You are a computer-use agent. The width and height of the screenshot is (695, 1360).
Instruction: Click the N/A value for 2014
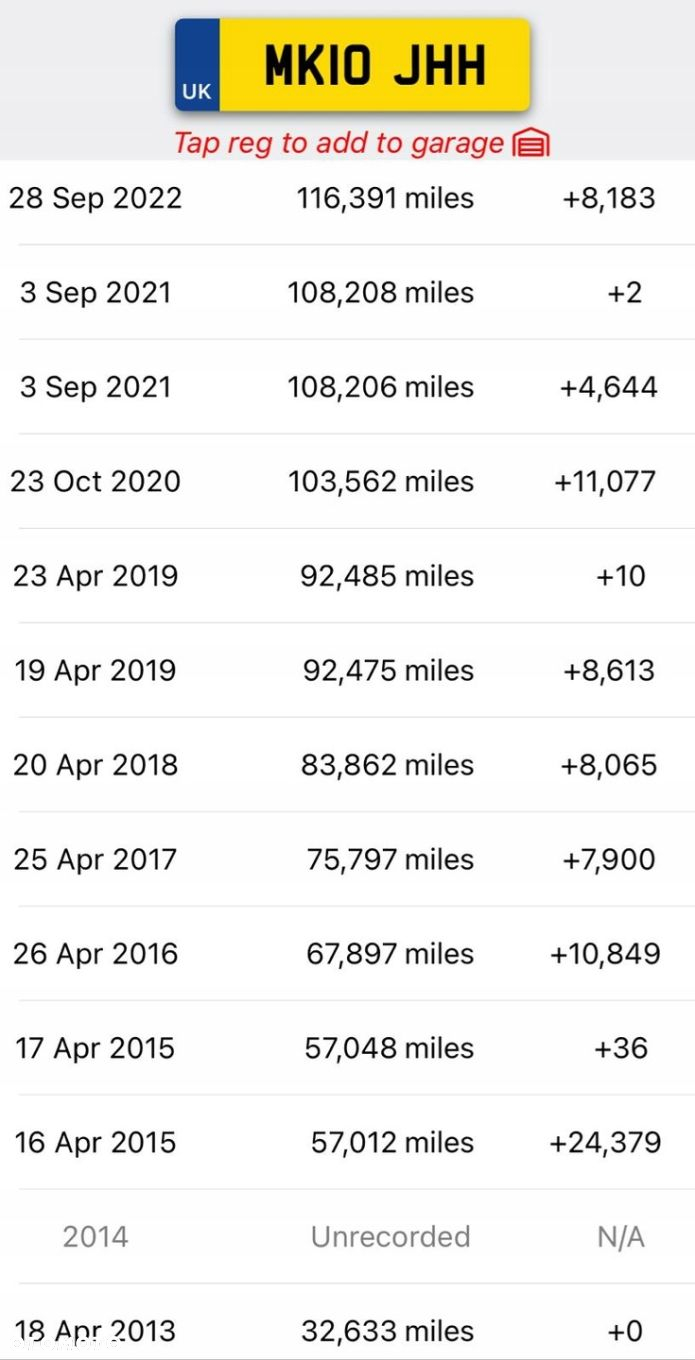(621, 1237)
